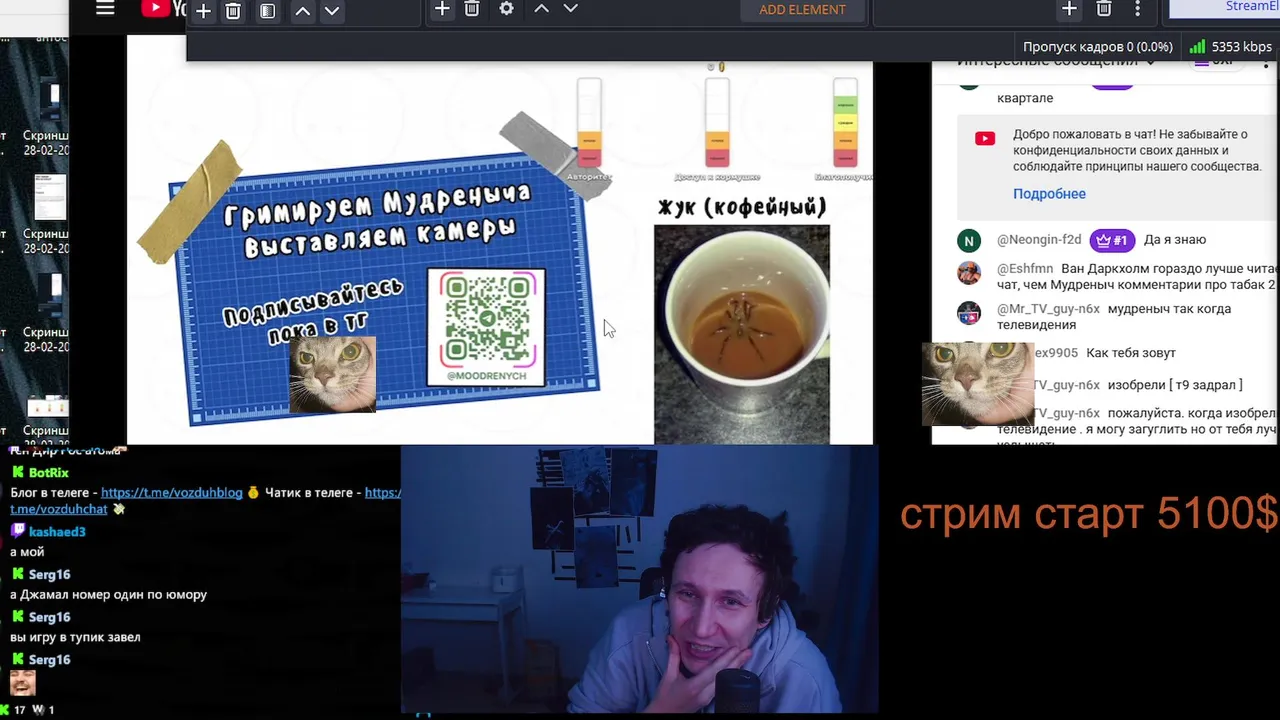Click the kashaed3 username in left chat

point(57,532)
